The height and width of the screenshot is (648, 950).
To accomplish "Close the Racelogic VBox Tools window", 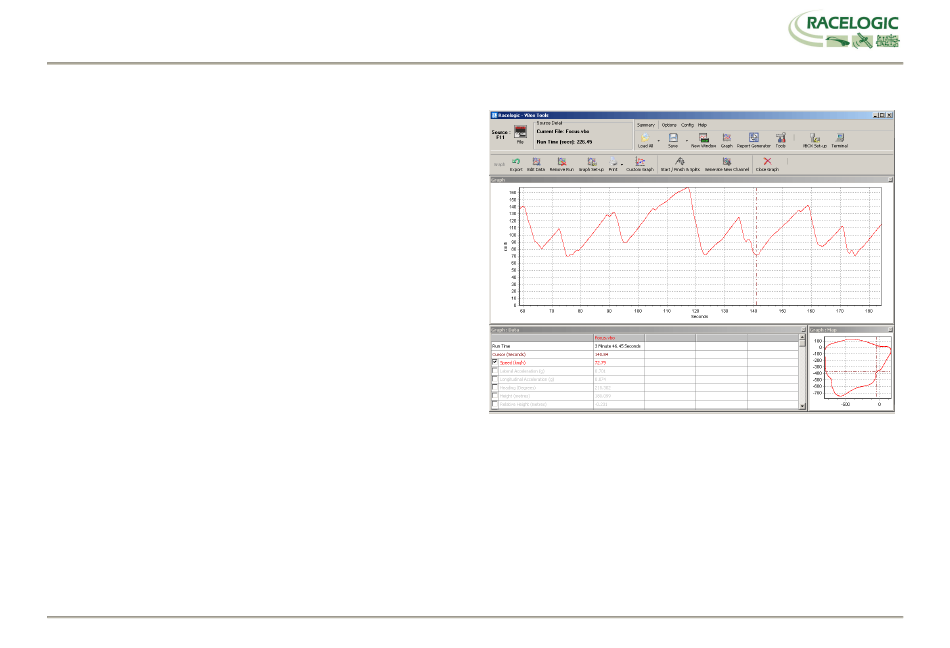I will coord(889,115).
